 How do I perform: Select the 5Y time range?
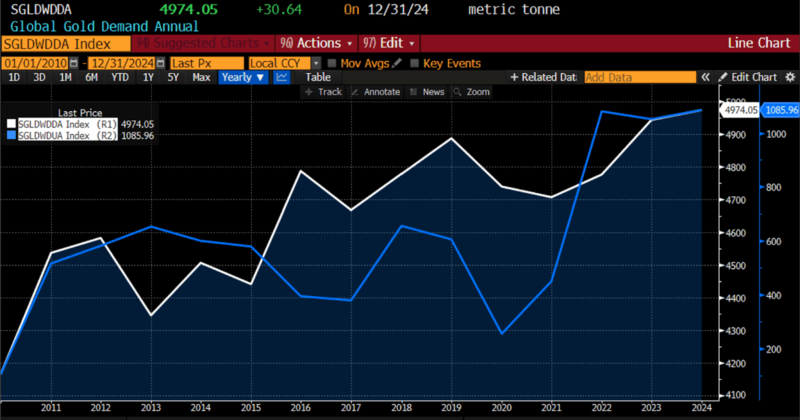173,77
